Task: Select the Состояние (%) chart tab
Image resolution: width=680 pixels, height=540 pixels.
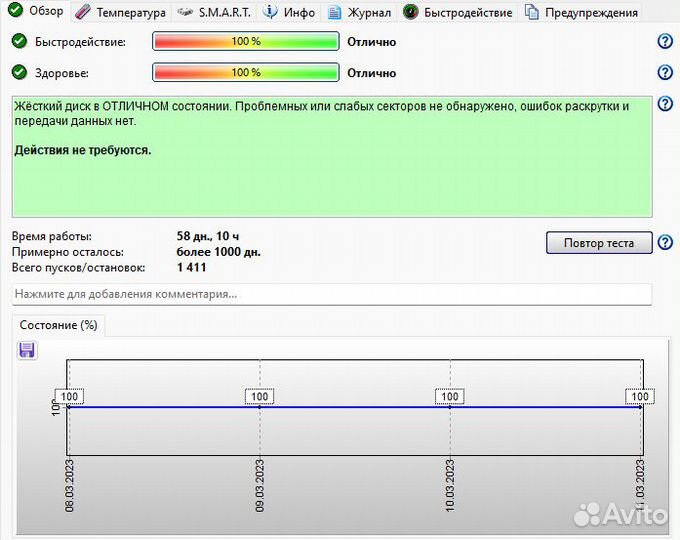Action: (59, 325)
